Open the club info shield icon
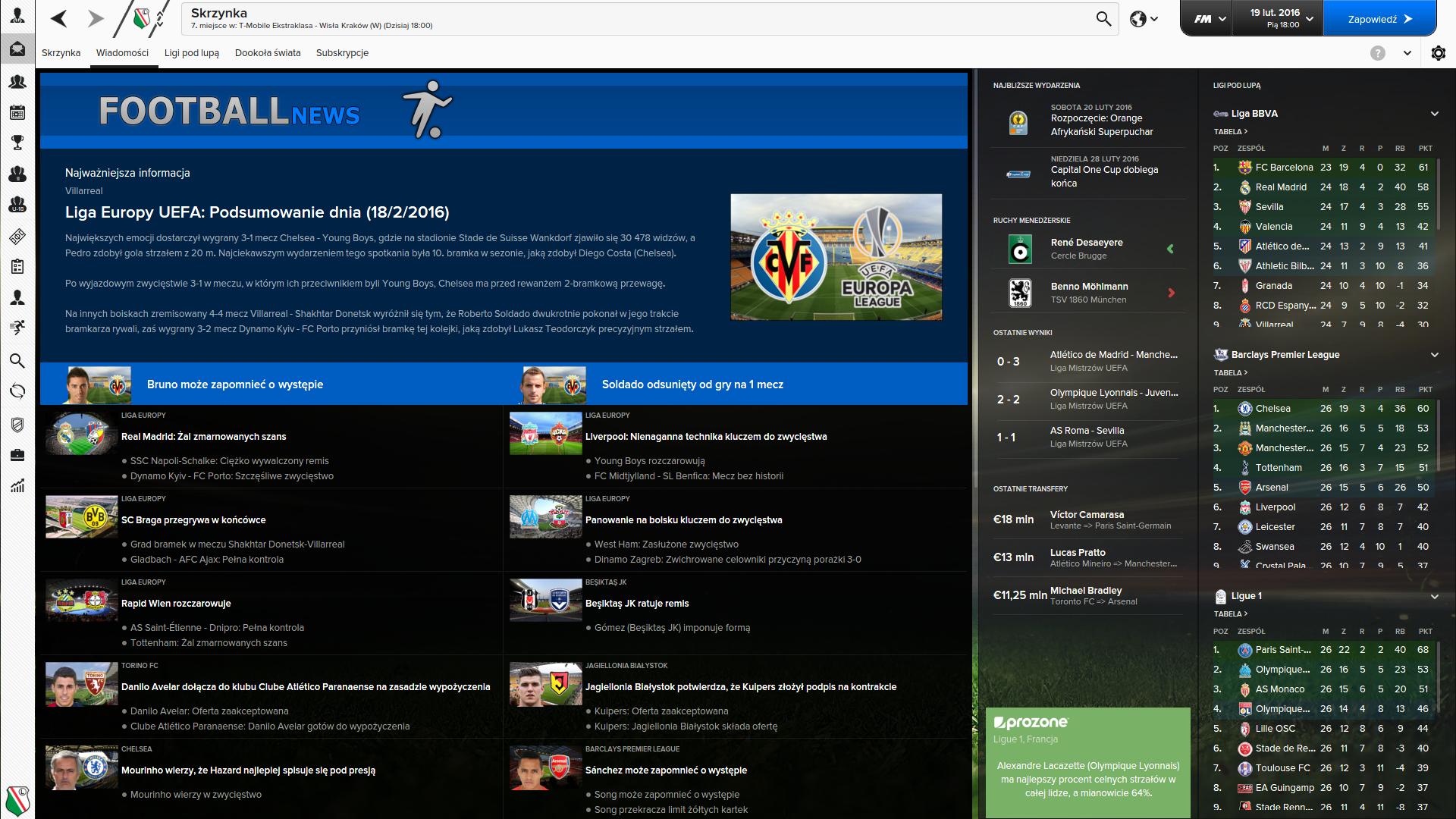1456x819 pixels. tap(17, 424)
